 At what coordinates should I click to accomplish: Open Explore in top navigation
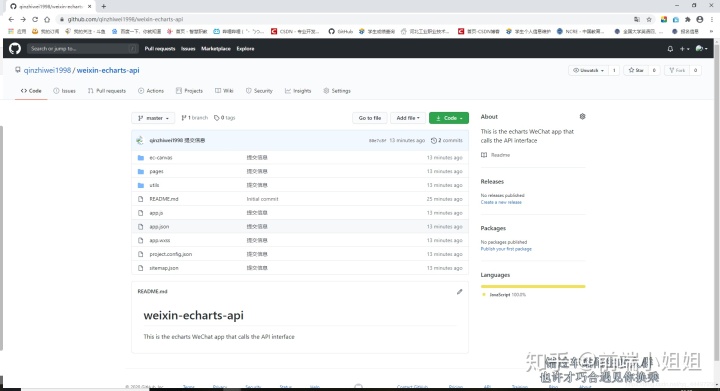coord(245,49)
